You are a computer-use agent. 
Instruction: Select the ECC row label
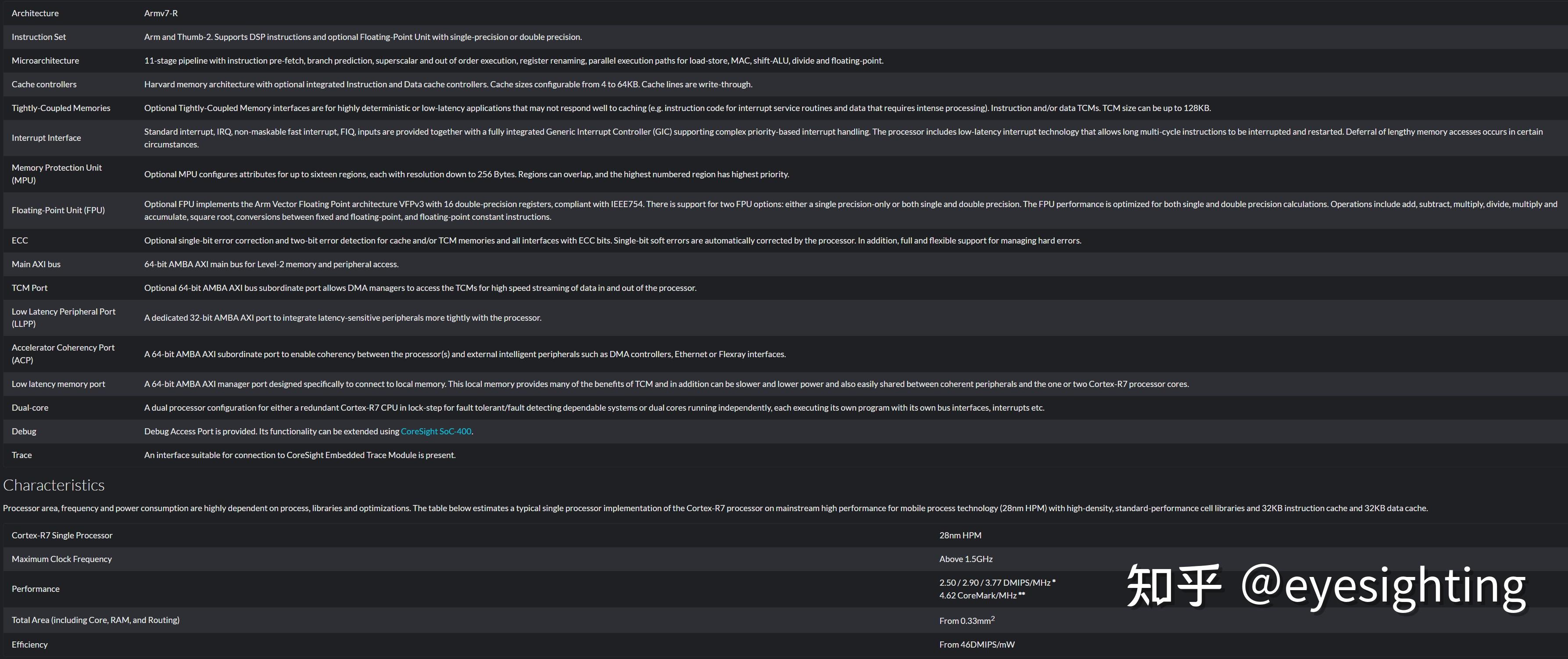coord(19,241)
